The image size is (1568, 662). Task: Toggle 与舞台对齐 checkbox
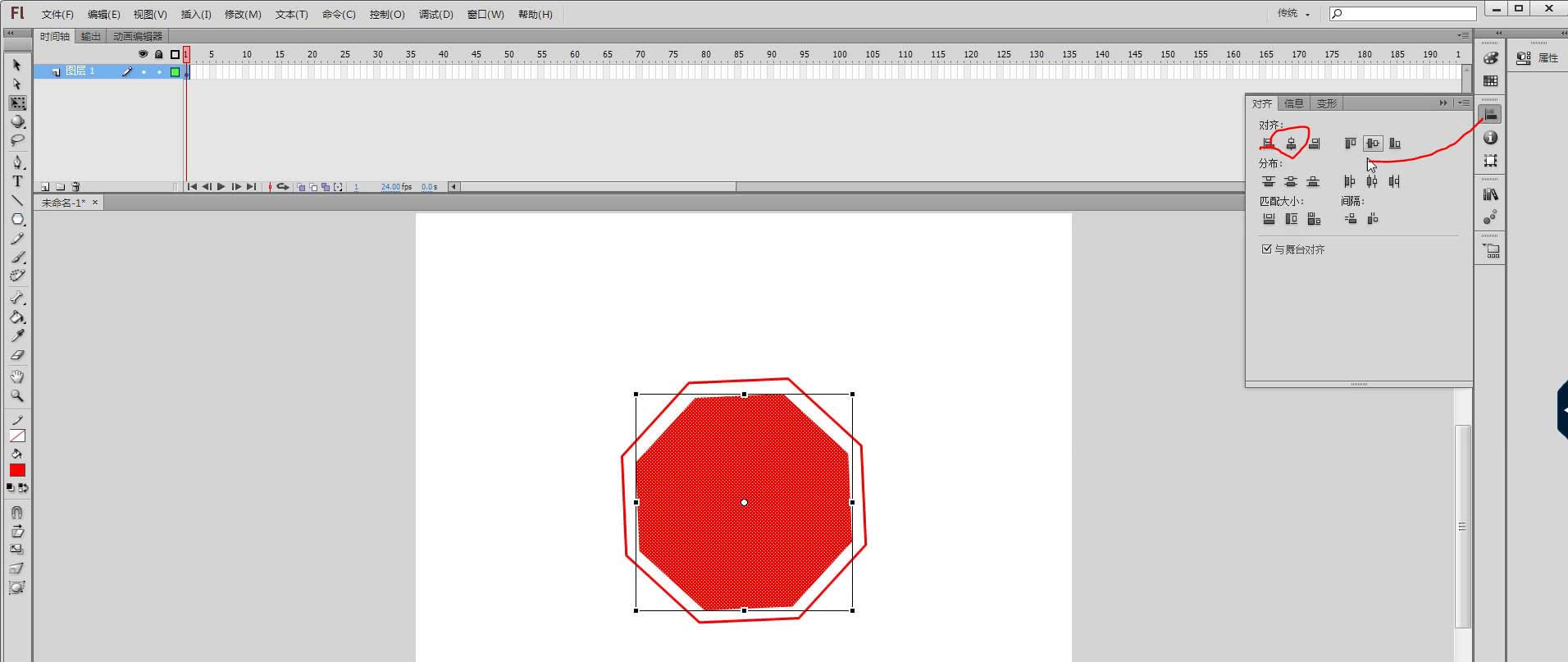pos(1266,249)
